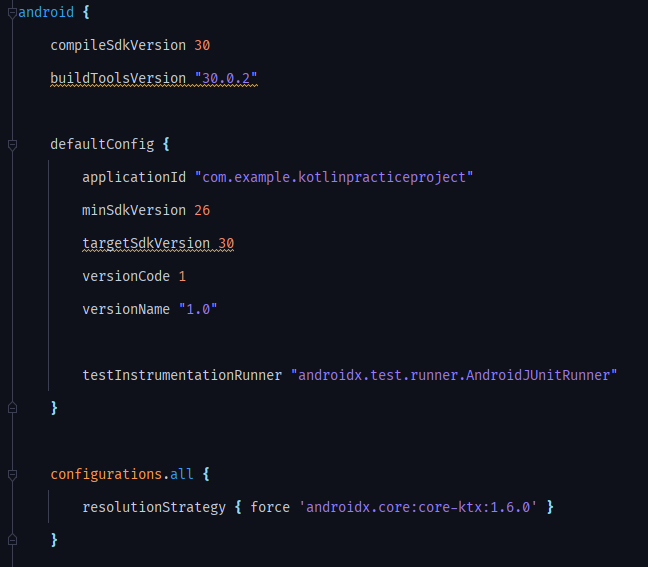Click compileSdkVersion property name
This screenshot has width=648, height=567.
118,45
